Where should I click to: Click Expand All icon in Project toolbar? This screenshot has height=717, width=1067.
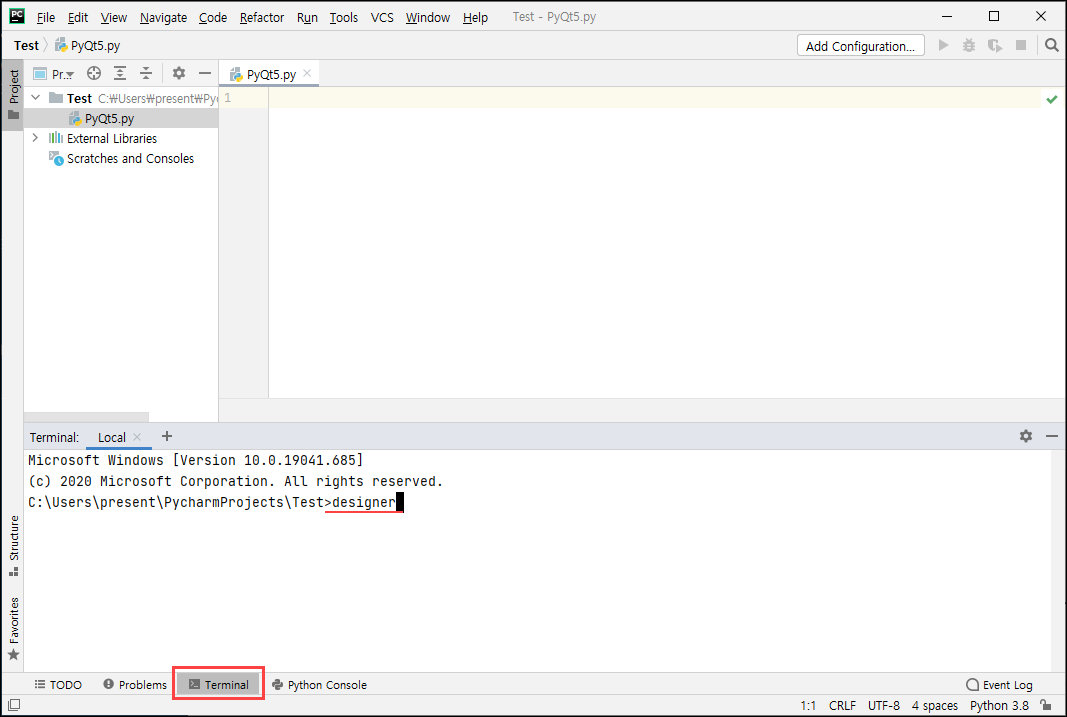pyautogui.click(x=120, y=73)
